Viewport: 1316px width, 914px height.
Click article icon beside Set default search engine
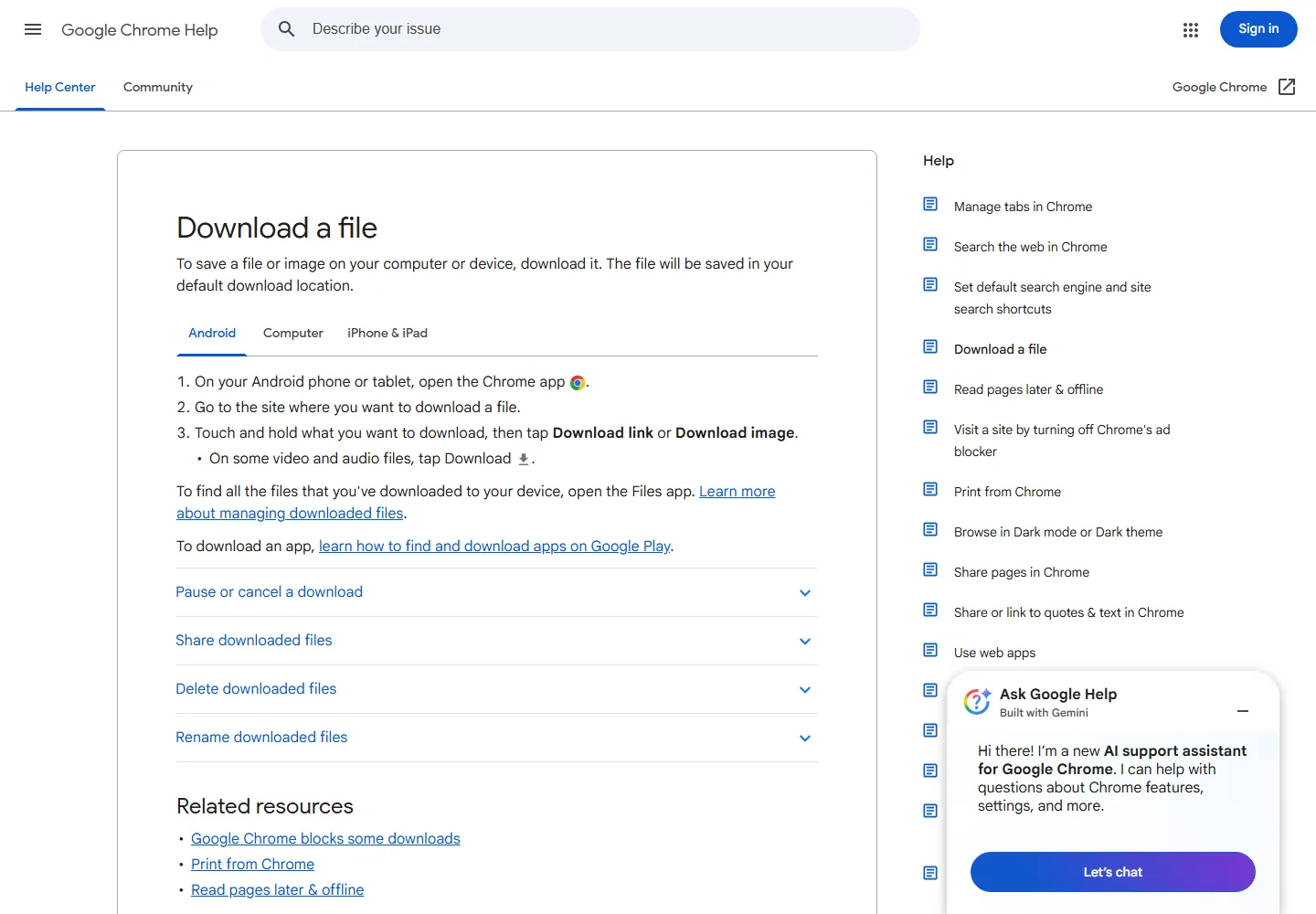point(930,284)
